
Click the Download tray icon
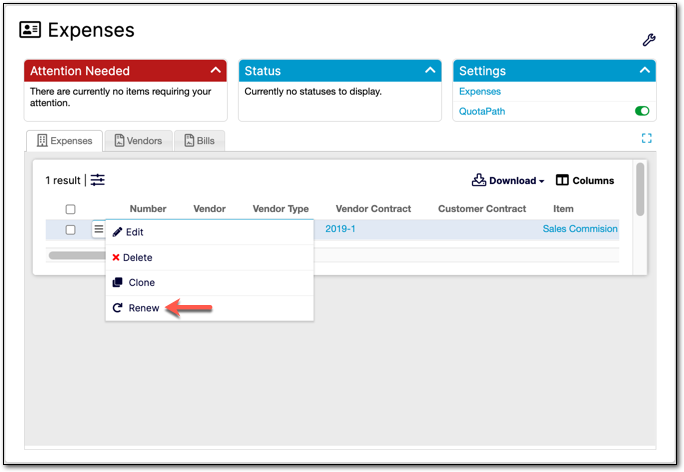coord(479,180)
